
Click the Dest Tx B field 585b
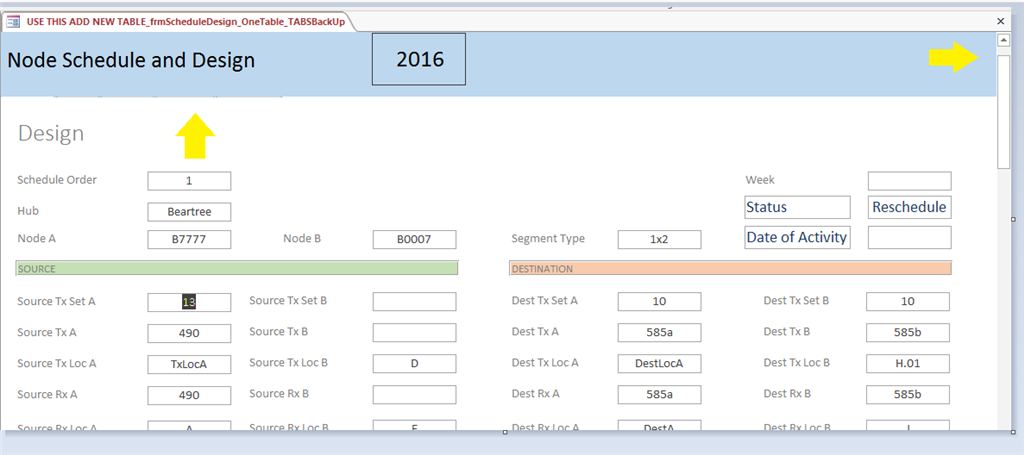click(x=908, y=332)
